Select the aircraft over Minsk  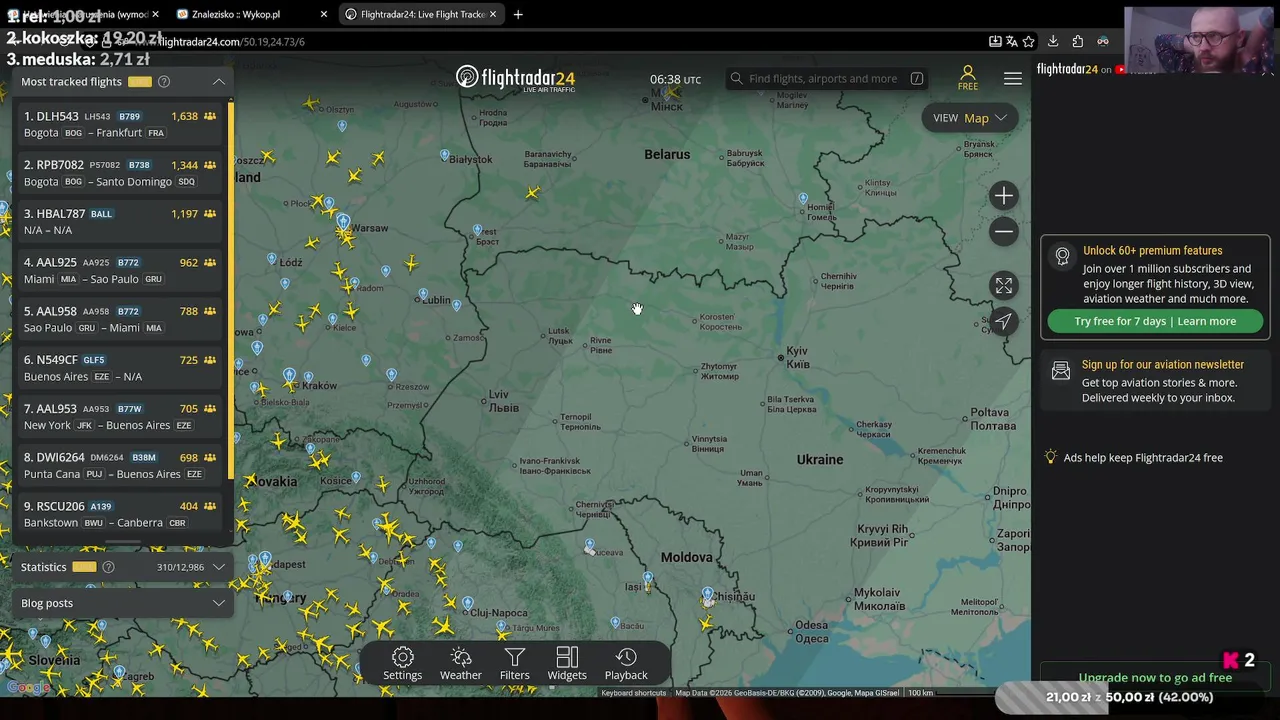pos(672,92)
